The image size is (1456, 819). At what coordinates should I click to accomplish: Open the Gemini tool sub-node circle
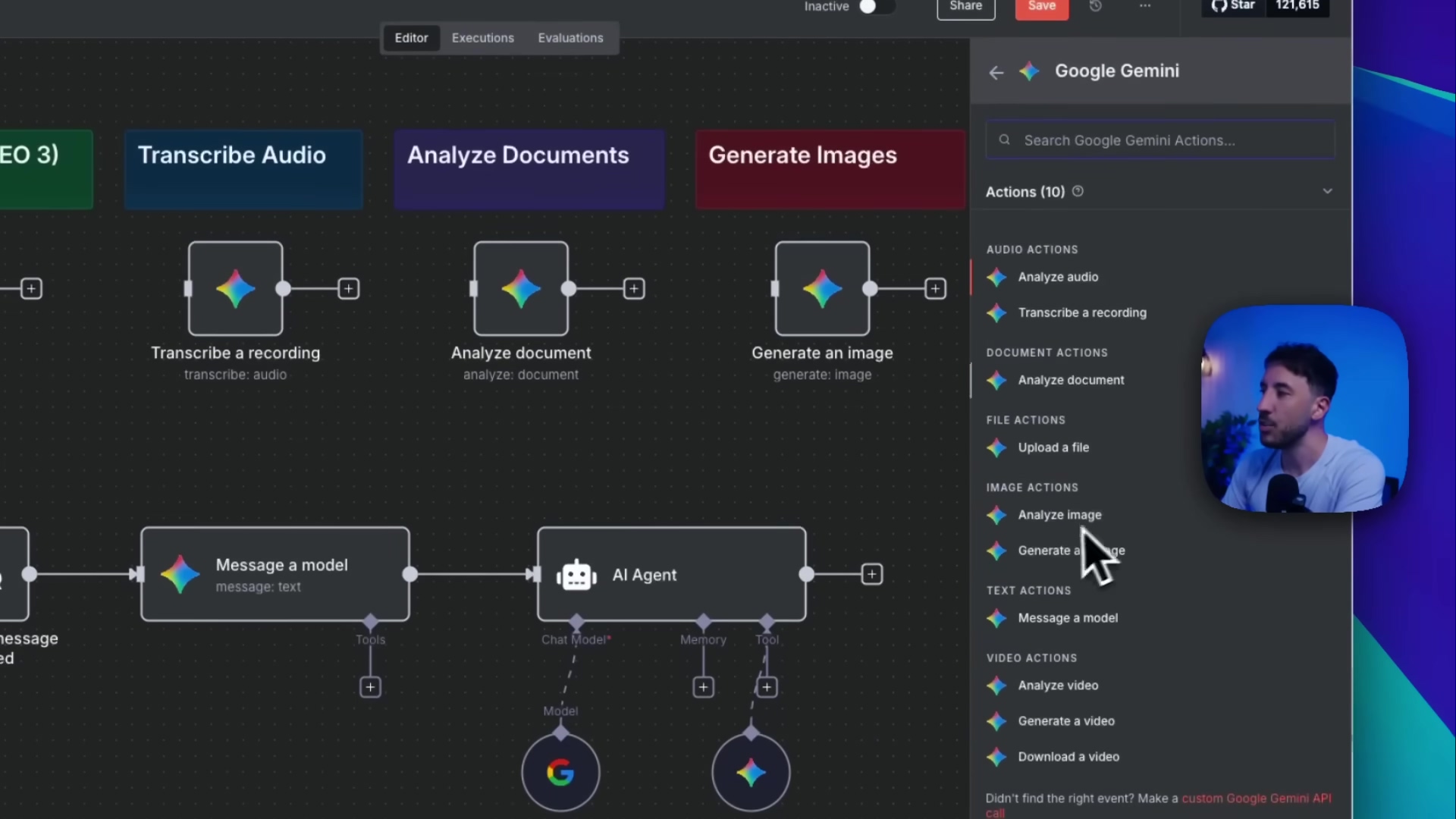coord(751,773)
